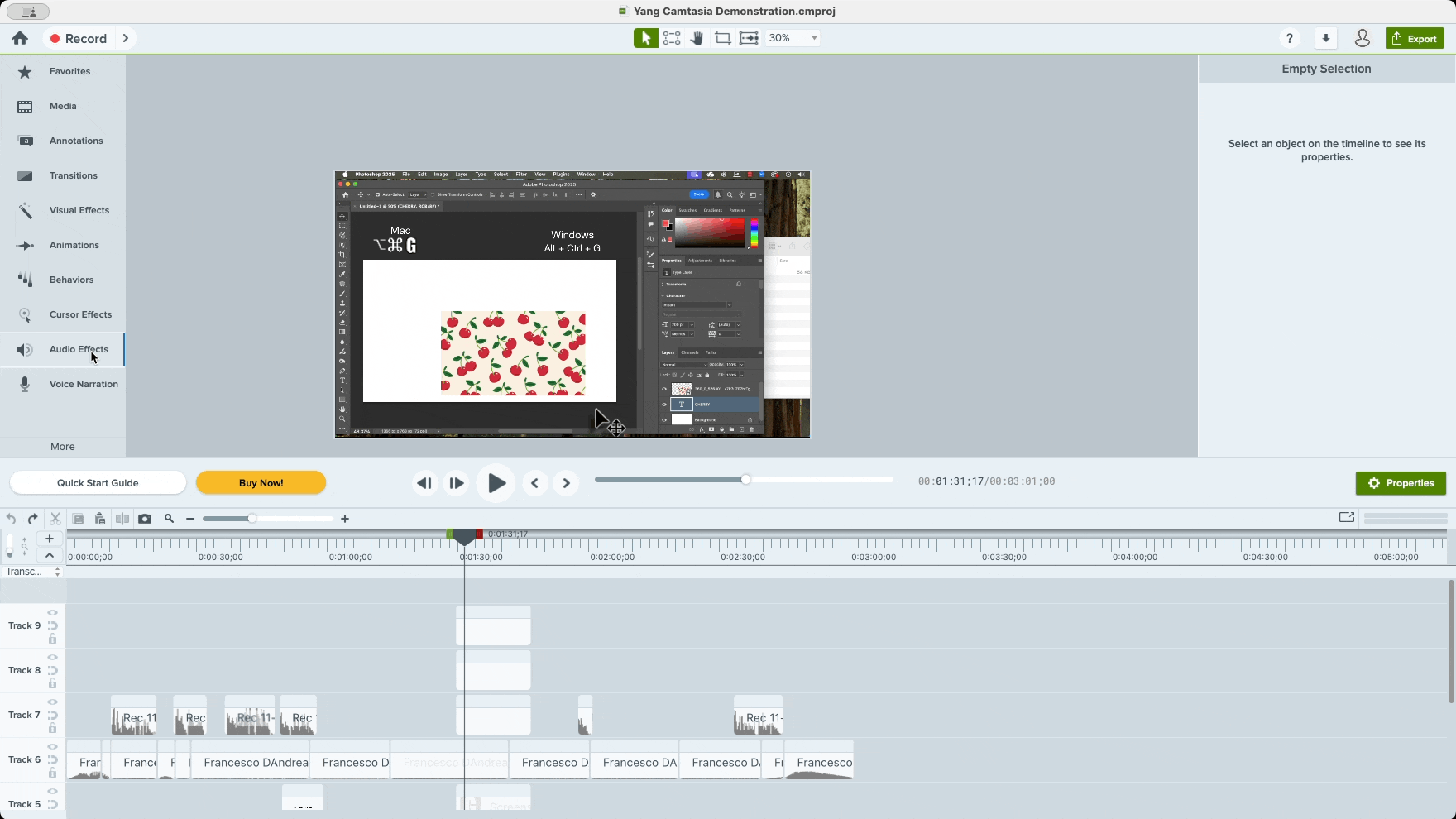Open the canvas zoom 30% dropdown

tap(793, 38)
